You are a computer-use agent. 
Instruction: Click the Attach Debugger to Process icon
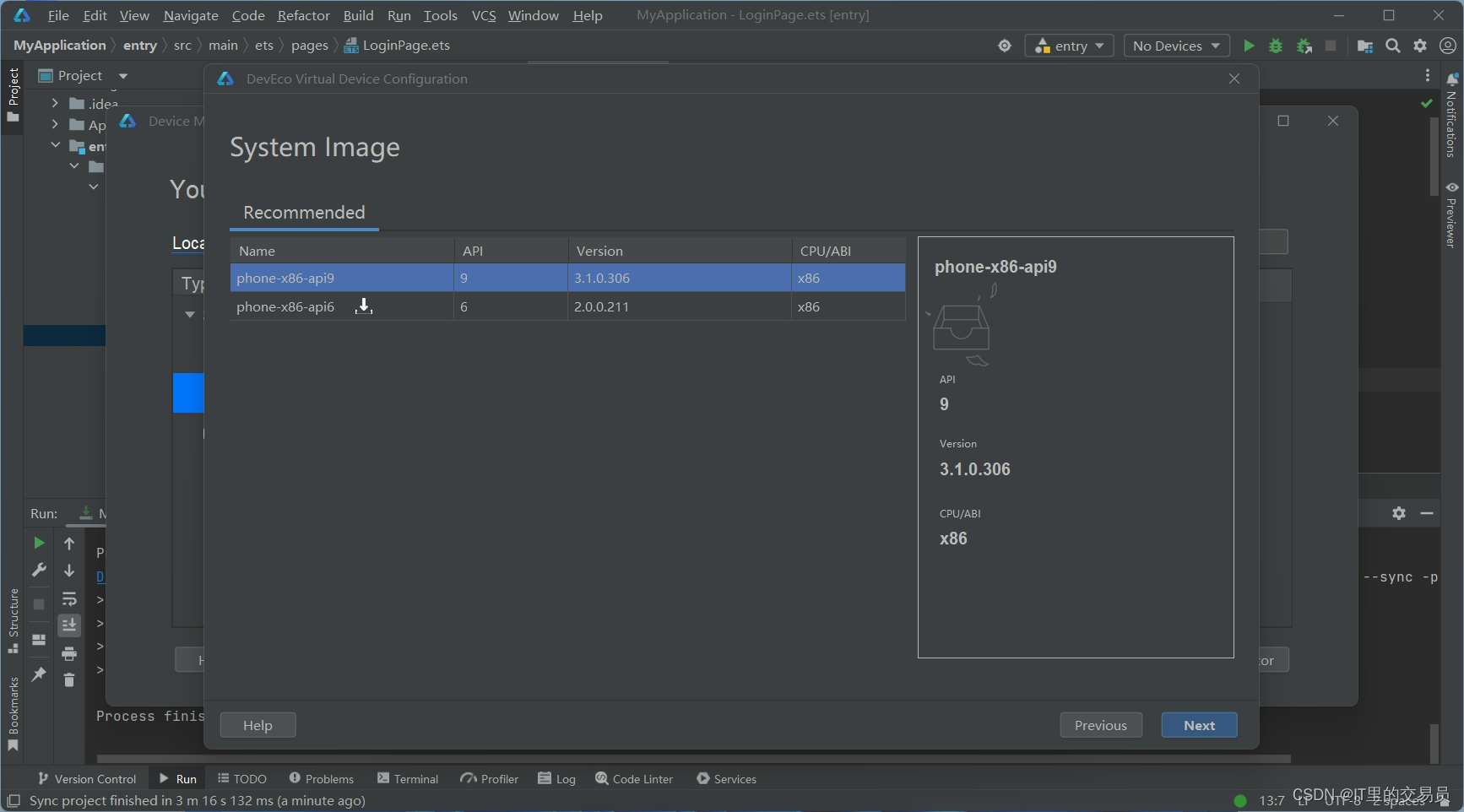[x=1304, y=46]
